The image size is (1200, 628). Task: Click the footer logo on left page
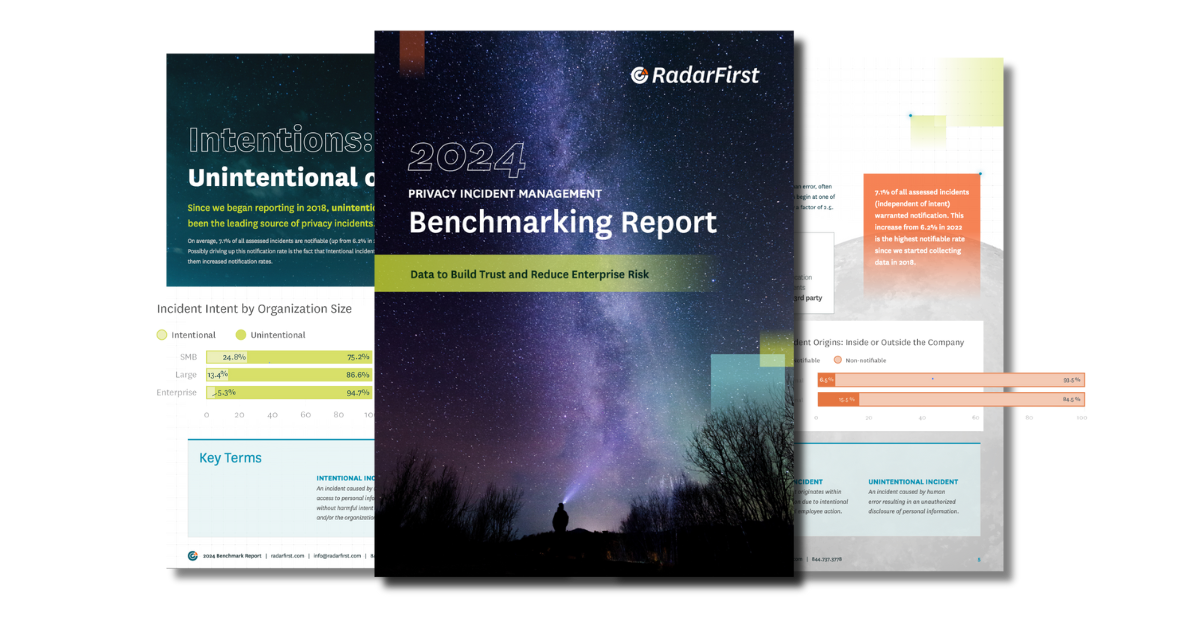(x=192, y=555)
